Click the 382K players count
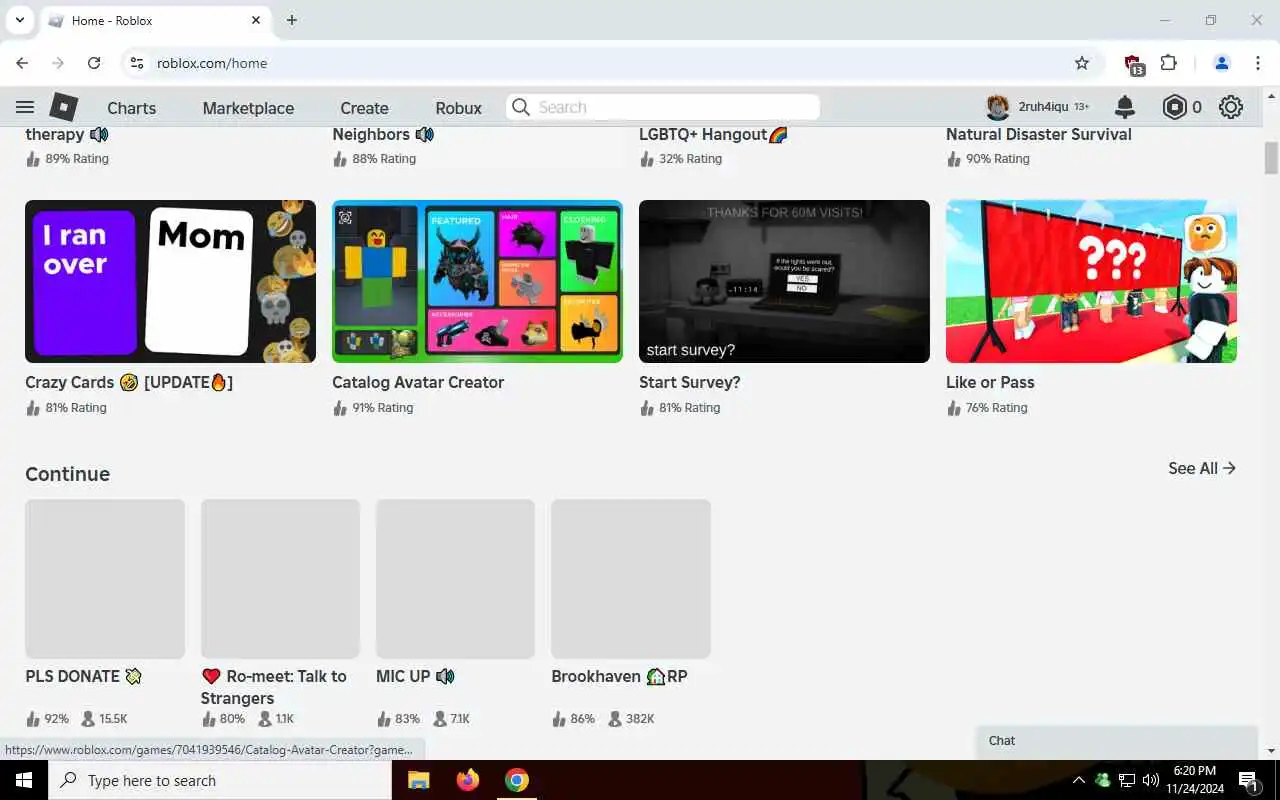The width and height of the screenshot is (1280, 800). (x=640, y=719)
